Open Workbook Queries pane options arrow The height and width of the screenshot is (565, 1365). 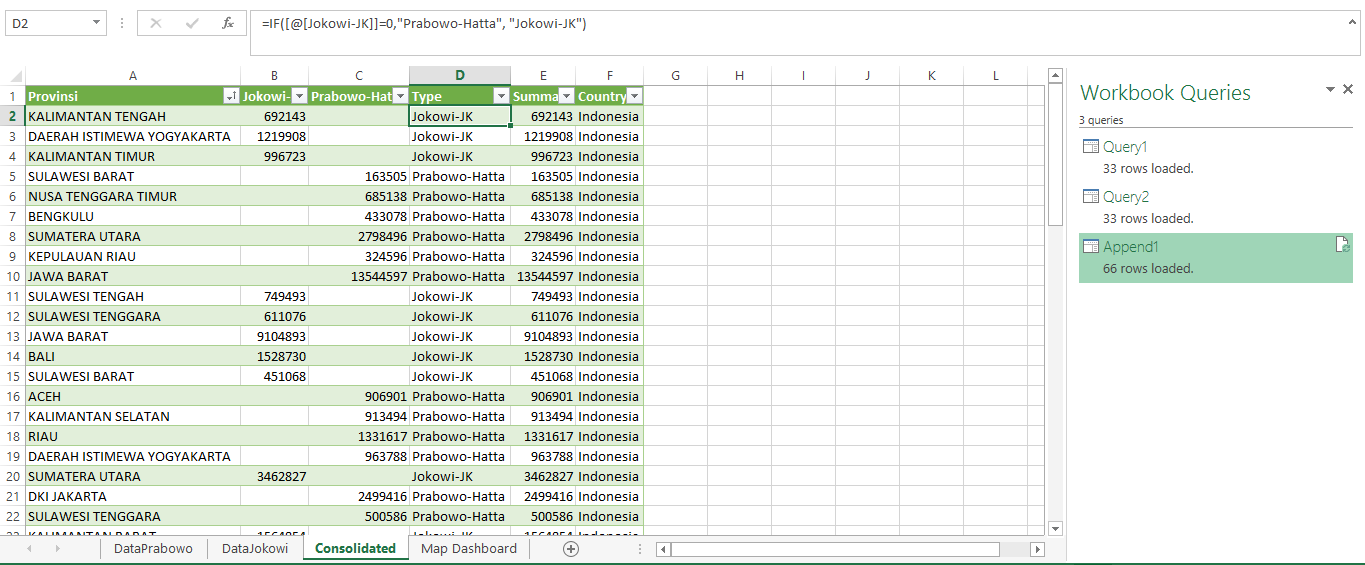[x=1330, y=89]
